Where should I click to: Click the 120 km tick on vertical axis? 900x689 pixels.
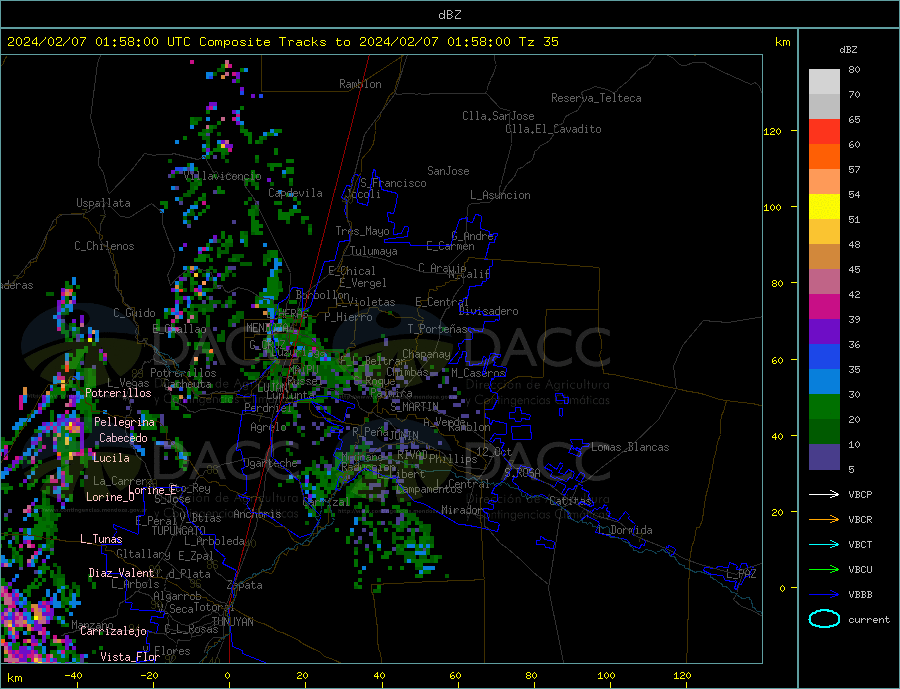pyautogui.click(x=773, y=131)
